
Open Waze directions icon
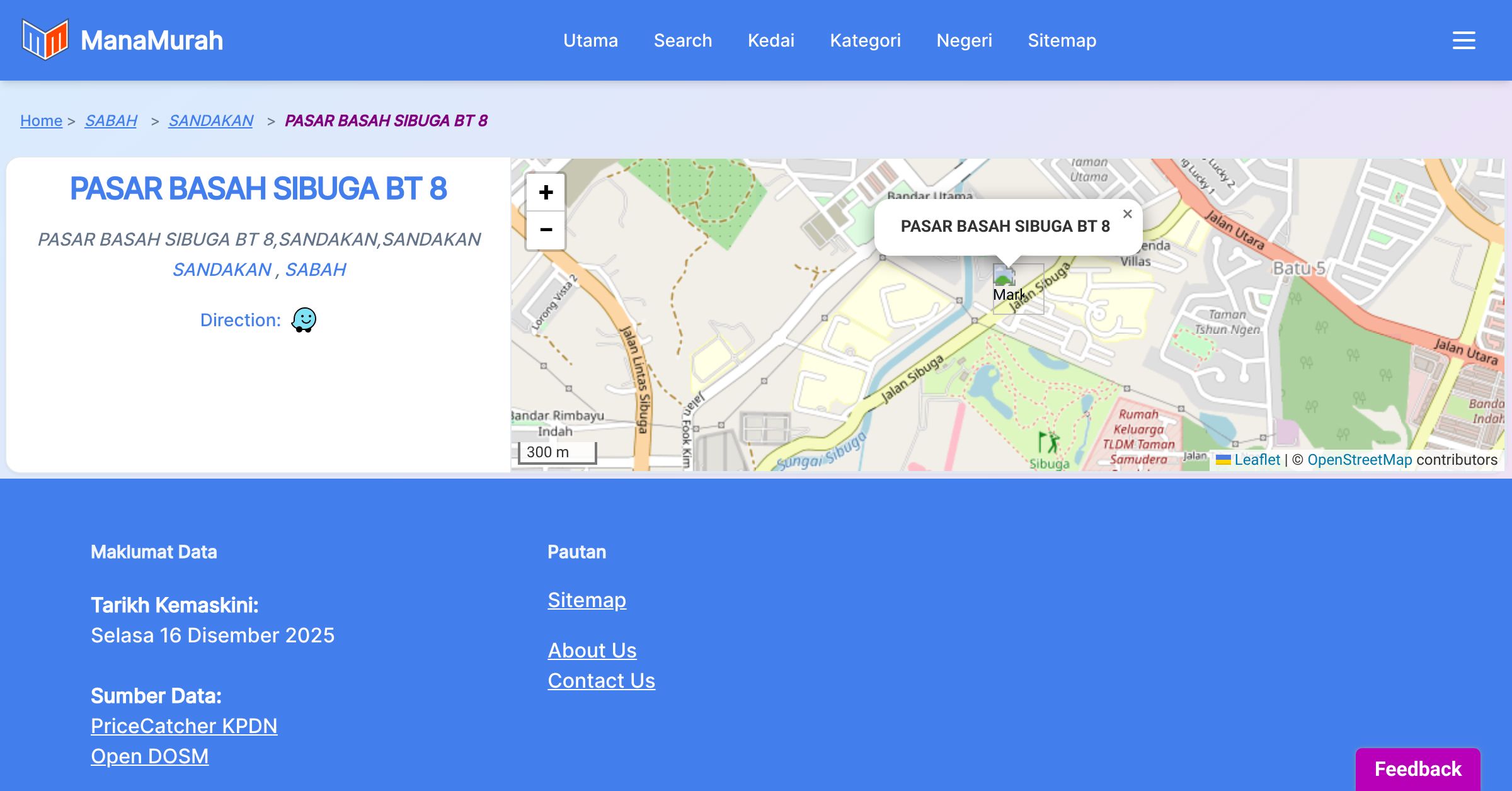tap(304, 320)
